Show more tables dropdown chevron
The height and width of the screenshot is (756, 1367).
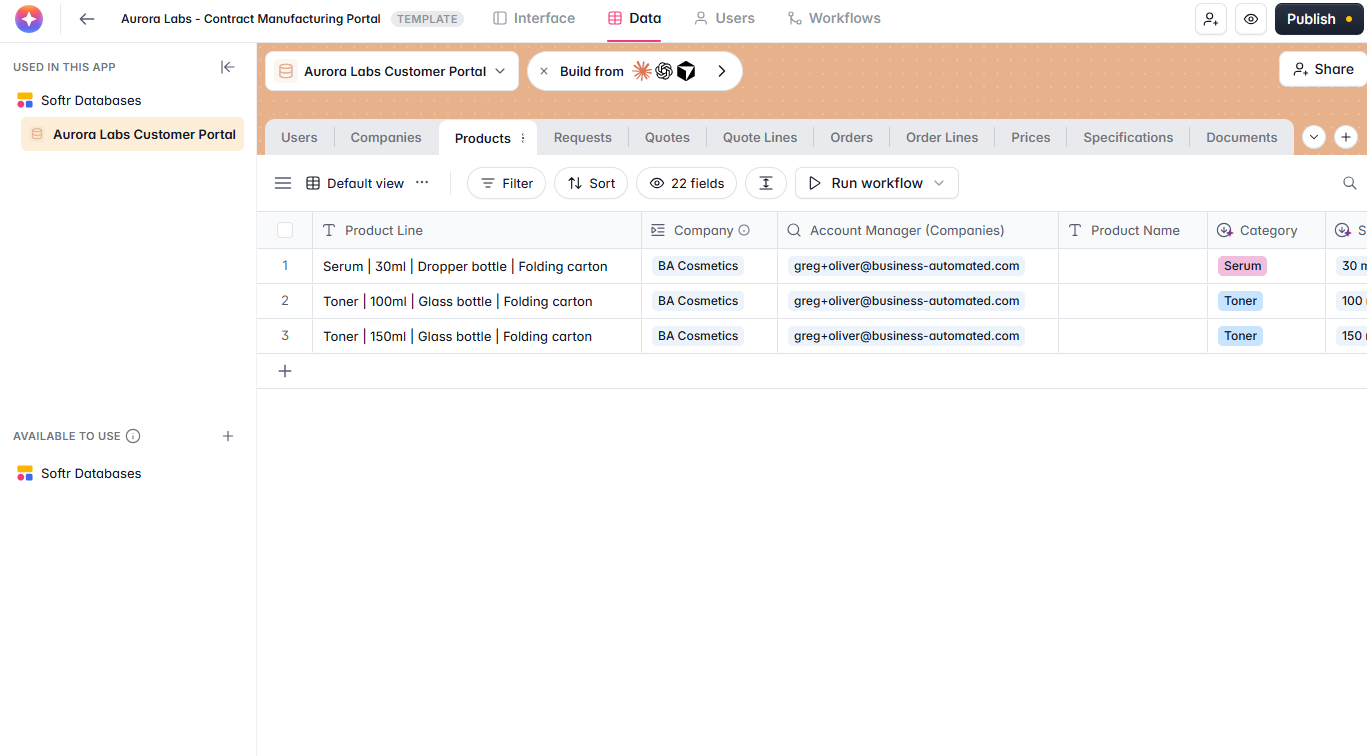point(1314,137)
